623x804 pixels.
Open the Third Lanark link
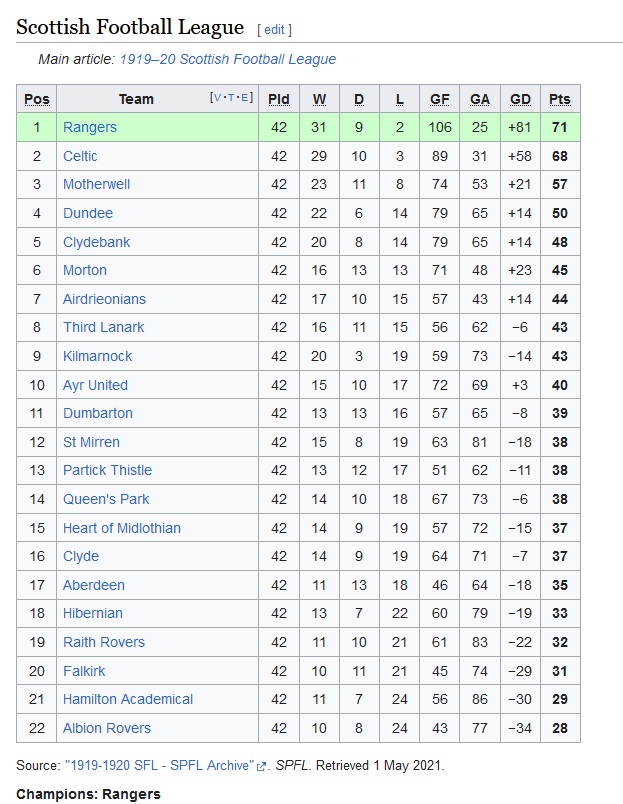[104, 327]
